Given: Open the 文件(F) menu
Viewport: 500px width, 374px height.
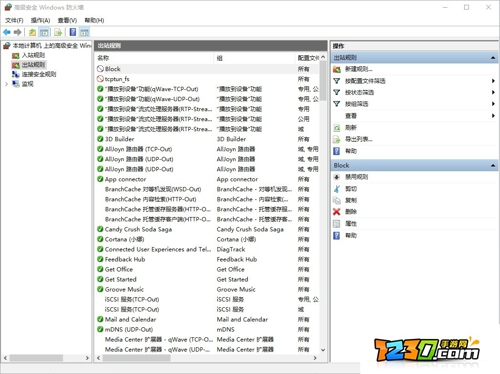Looking at the screenshot, I should pos(14,20).
